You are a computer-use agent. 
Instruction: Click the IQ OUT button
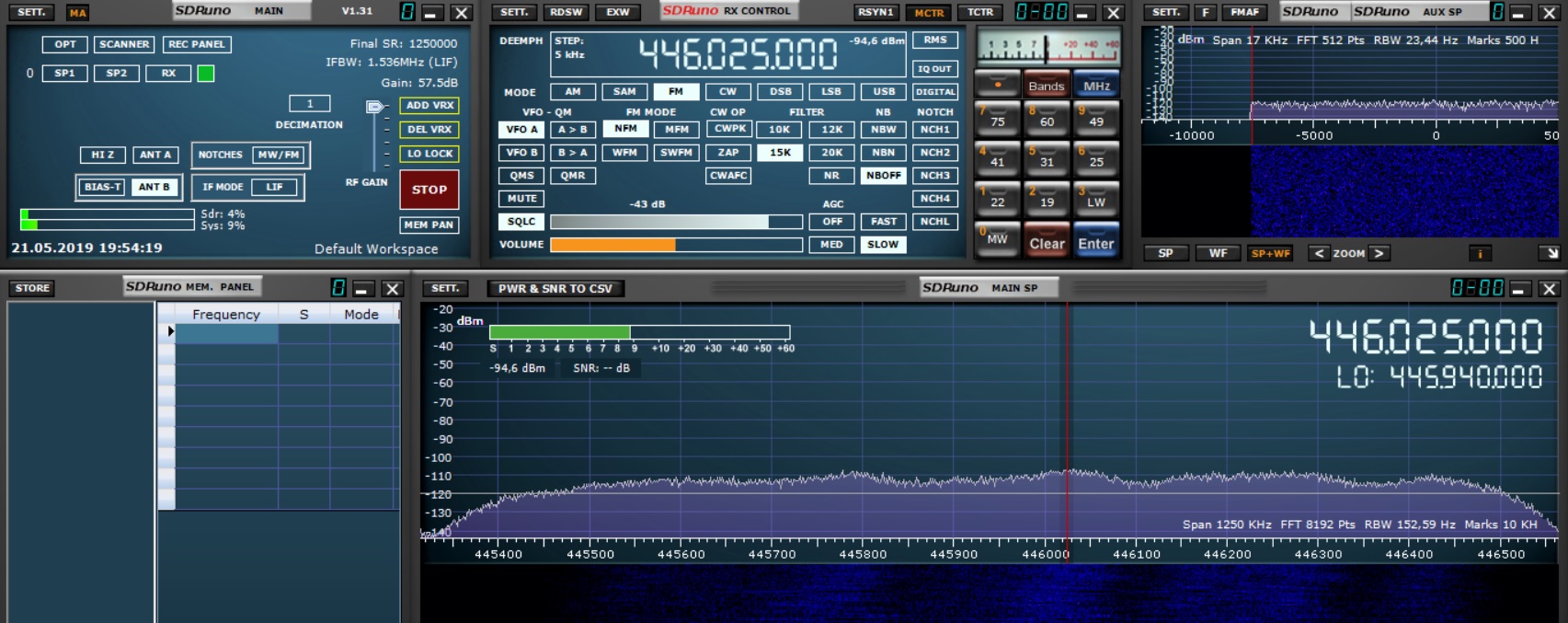click(935, 69)
